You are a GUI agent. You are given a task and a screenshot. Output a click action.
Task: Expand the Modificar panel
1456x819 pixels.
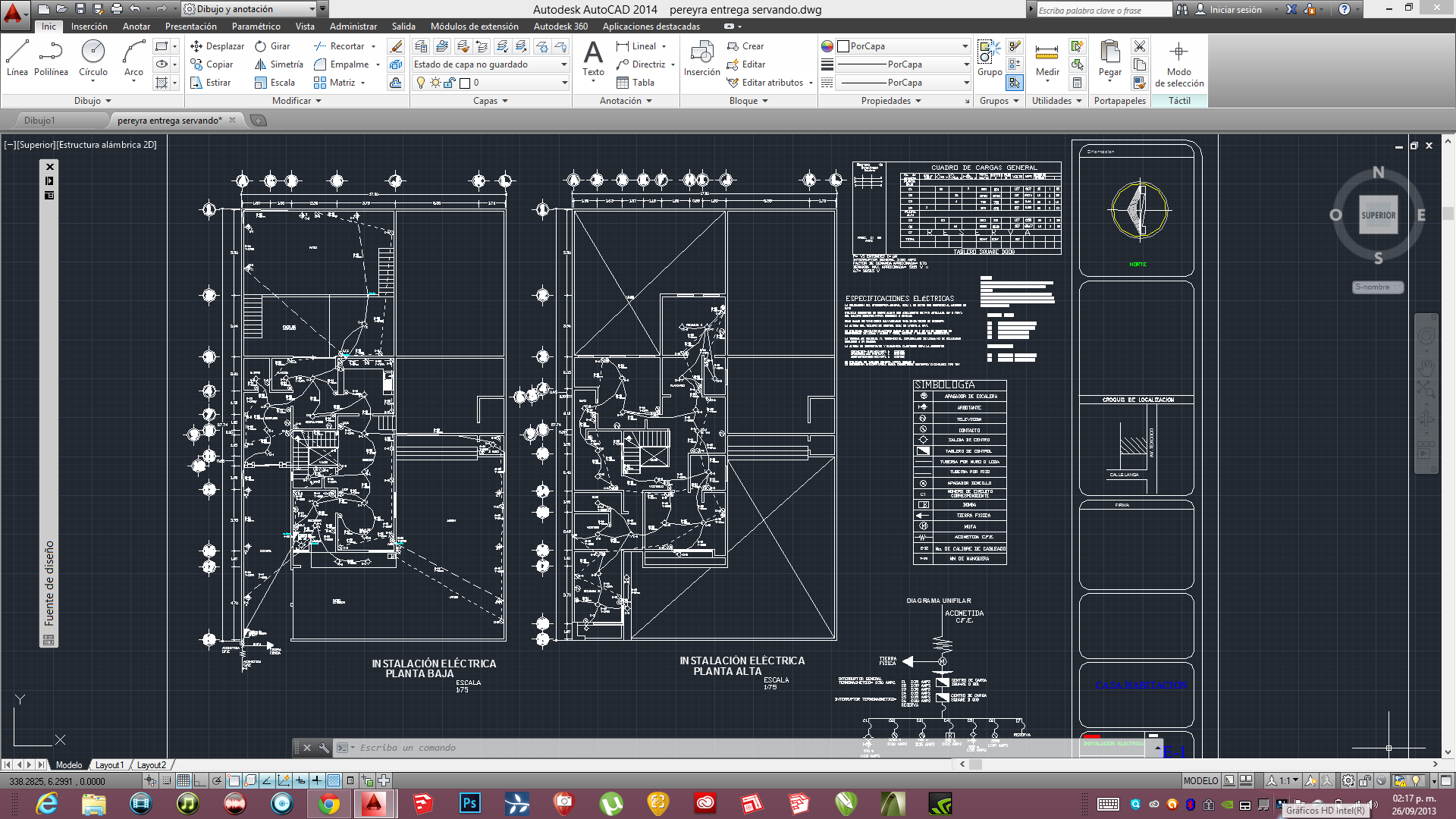click(x=297, y=101)
